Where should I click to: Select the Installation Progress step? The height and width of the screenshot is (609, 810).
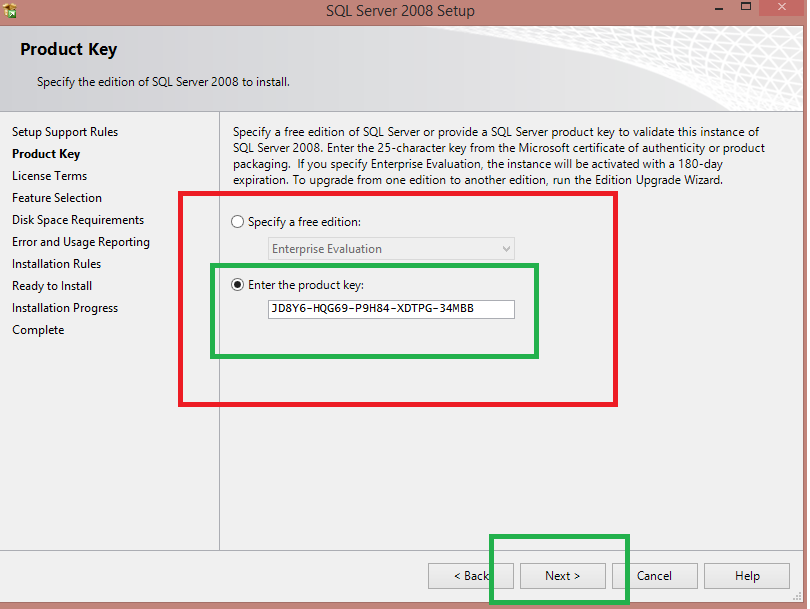(x=65, y=308)
